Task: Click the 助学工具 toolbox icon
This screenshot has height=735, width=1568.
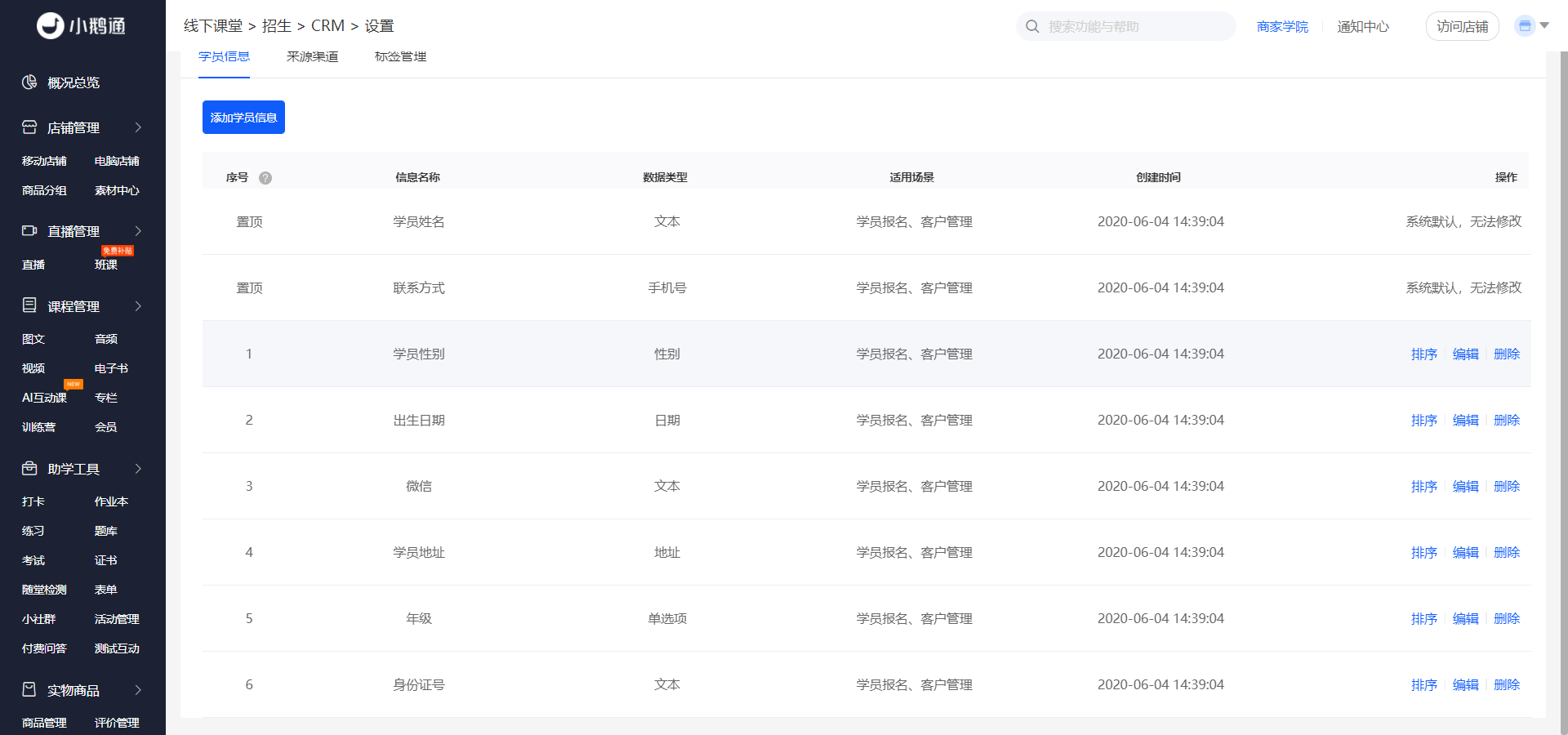Action: click(29, 468)
